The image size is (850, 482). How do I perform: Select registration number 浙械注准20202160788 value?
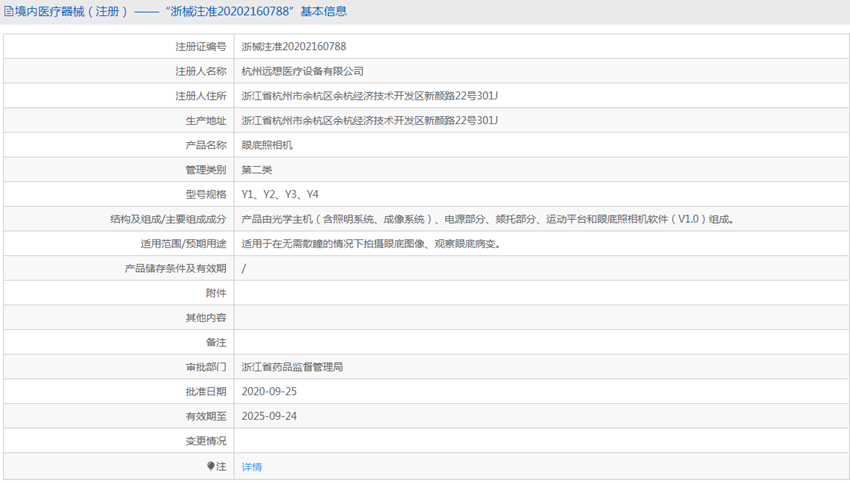[294, 47]
